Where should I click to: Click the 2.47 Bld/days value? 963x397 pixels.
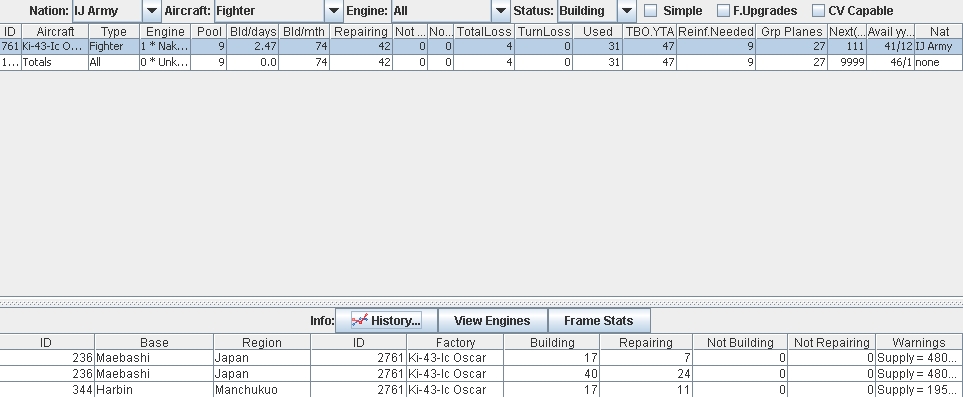coord(252,46)
